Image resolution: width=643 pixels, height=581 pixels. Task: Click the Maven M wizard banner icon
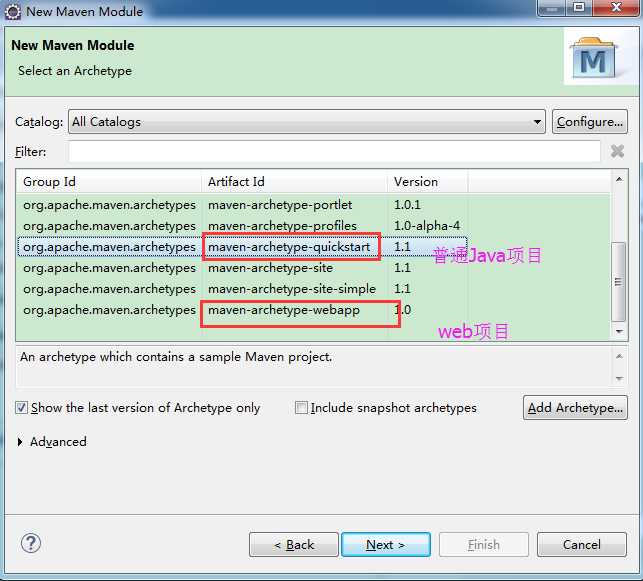(x=593, y=57)
